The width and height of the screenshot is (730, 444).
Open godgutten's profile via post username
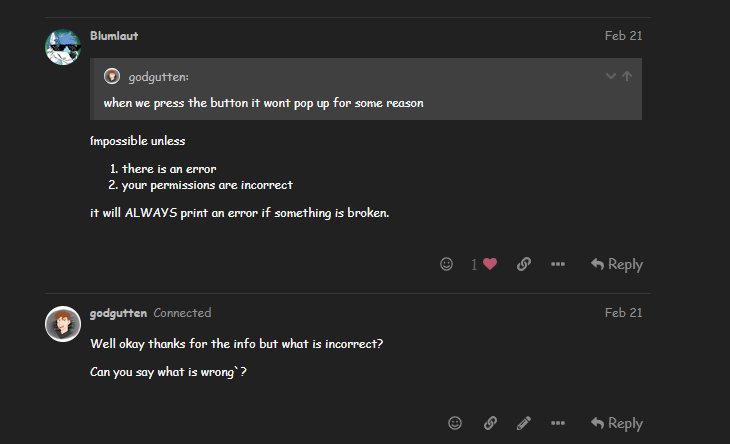point(118,313)
